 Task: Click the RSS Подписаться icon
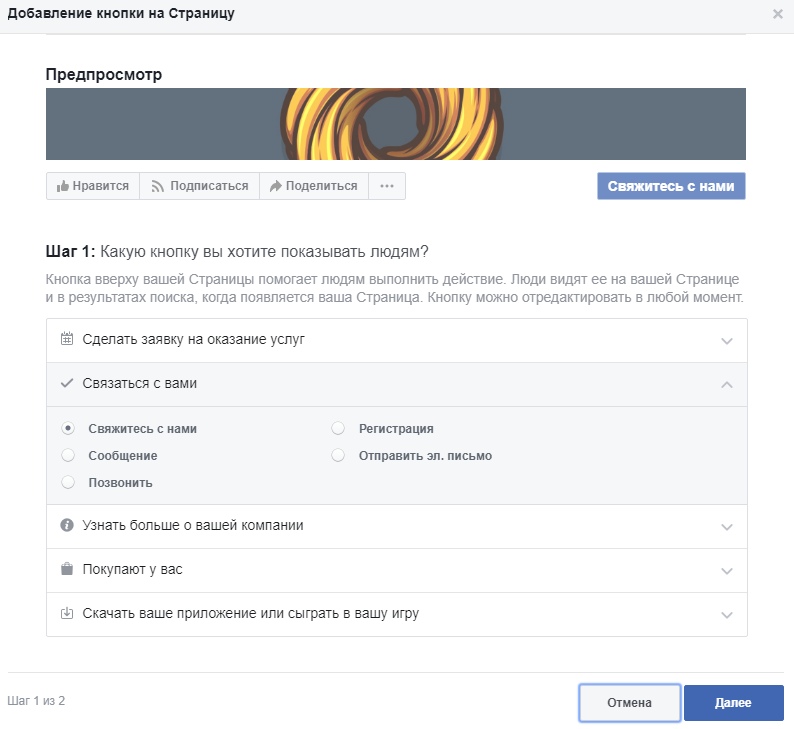click(157, 186)
